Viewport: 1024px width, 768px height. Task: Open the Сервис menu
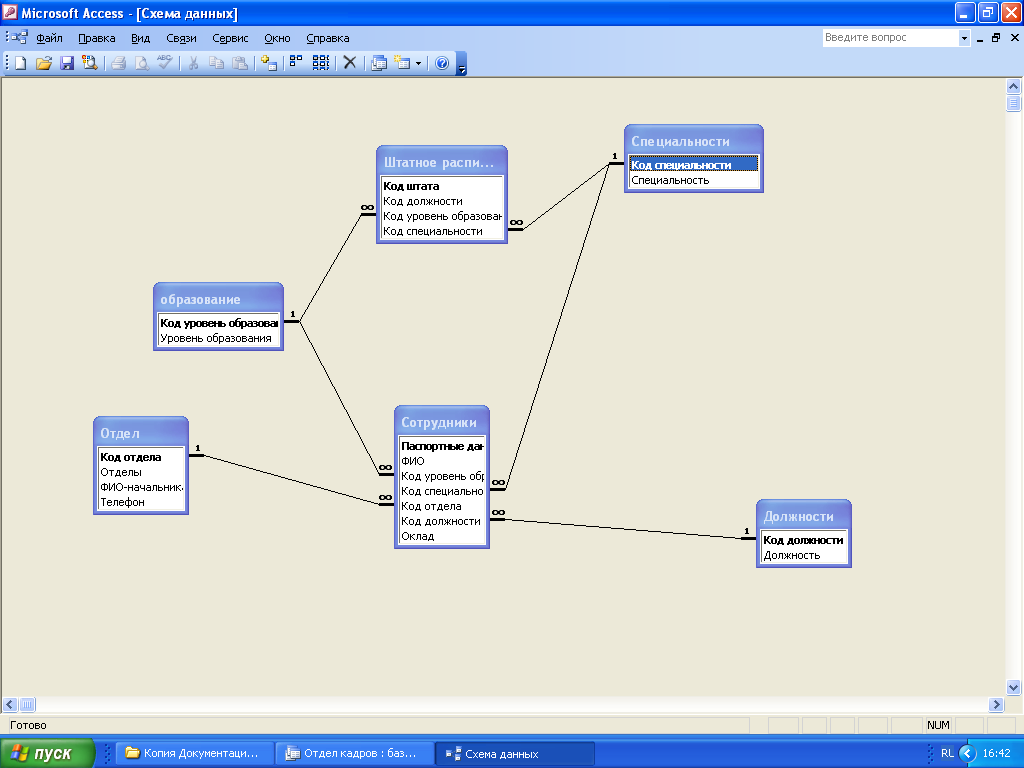coord(230,38)
